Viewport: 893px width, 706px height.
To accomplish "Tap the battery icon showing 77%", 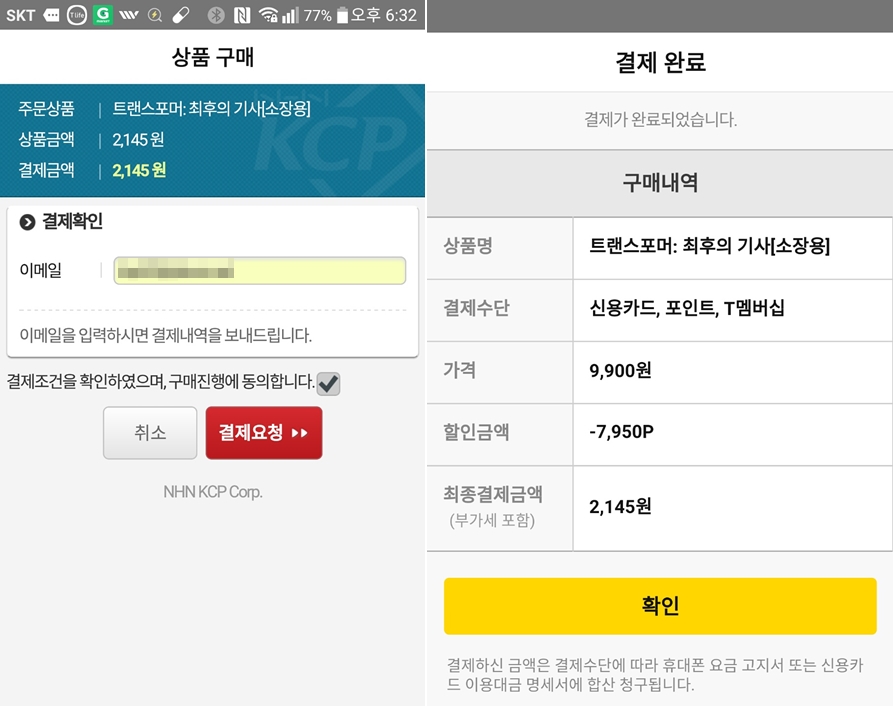I will 342,15.
